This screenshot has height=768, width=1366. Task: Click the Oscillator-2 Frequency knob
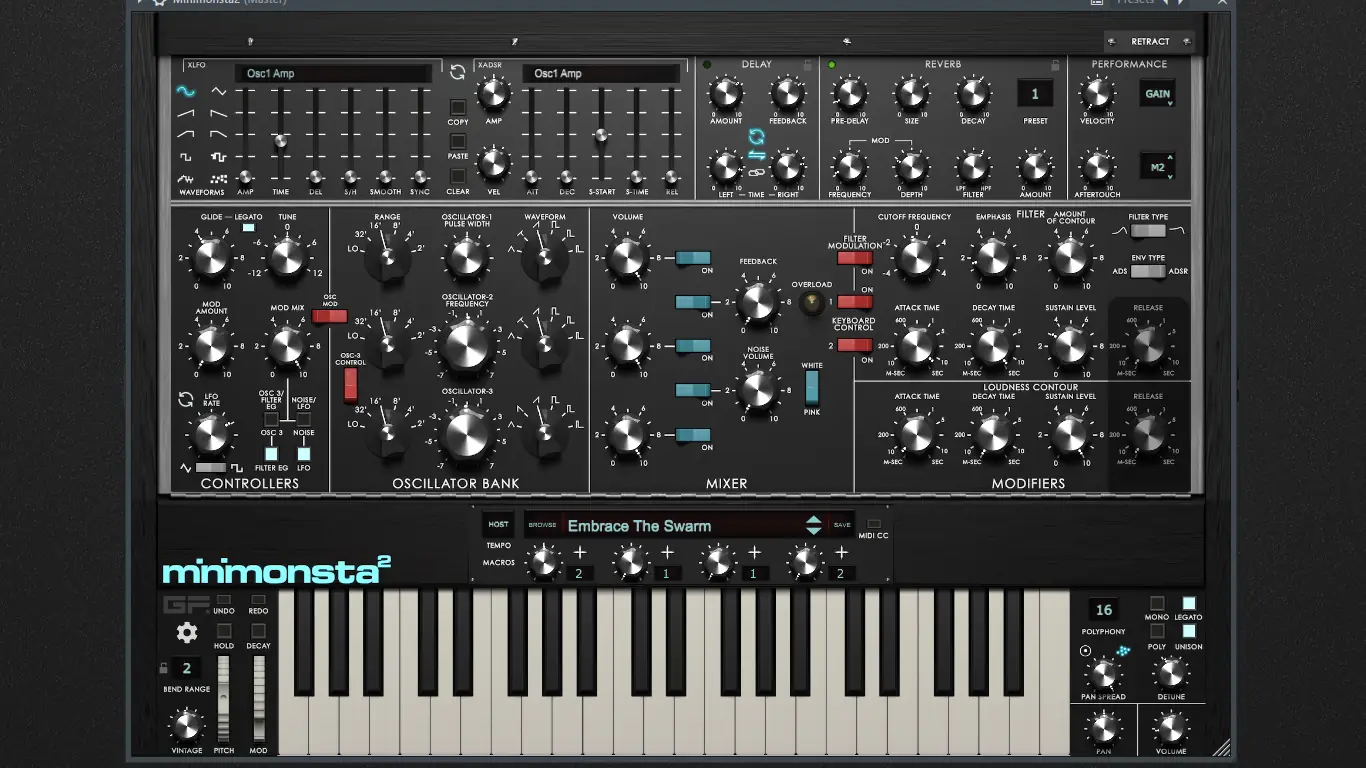[x=467, y=344]
